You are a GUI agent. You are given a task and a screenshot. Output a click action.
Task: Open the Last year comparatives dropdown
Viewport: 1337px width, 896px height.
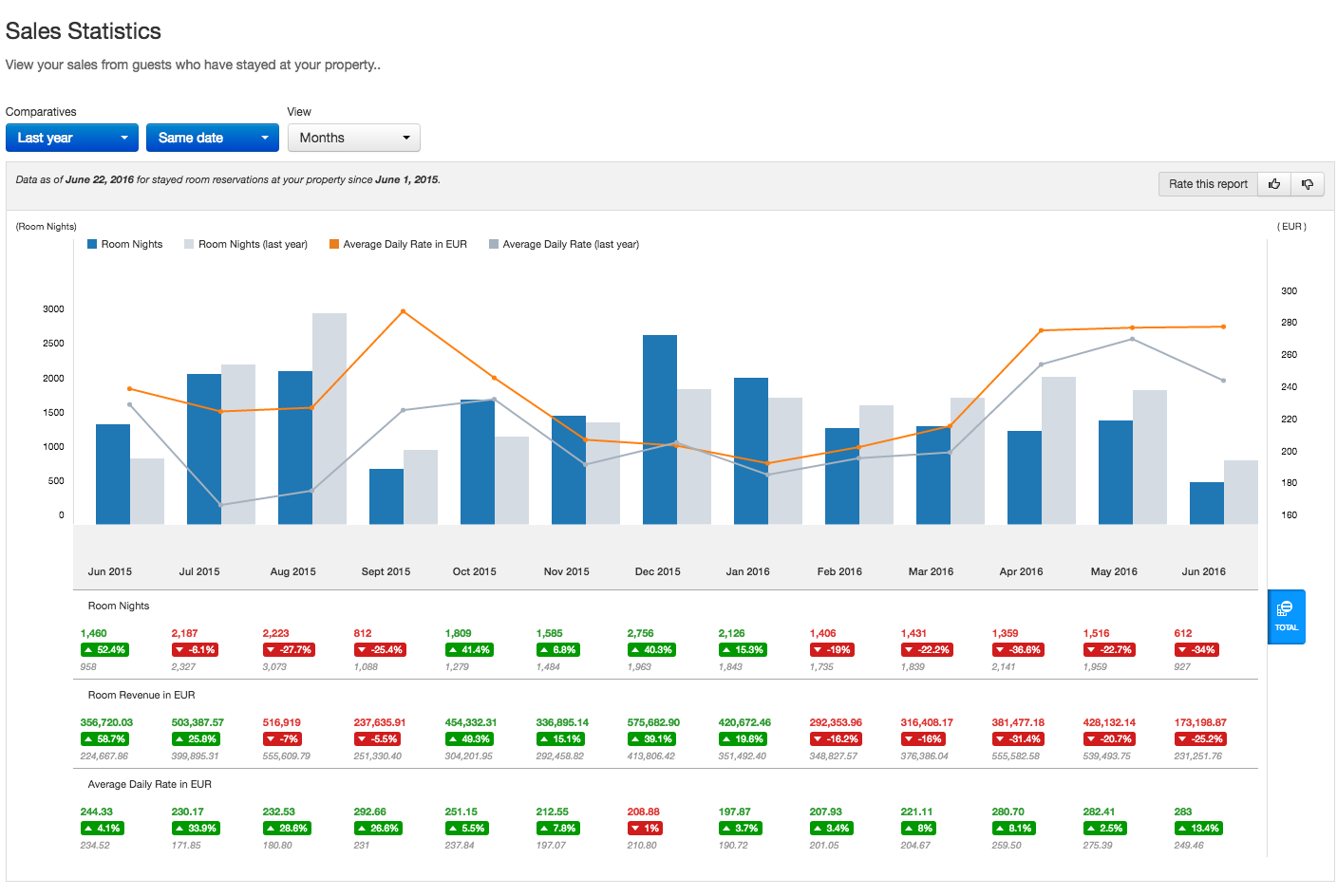pos(72,138)
